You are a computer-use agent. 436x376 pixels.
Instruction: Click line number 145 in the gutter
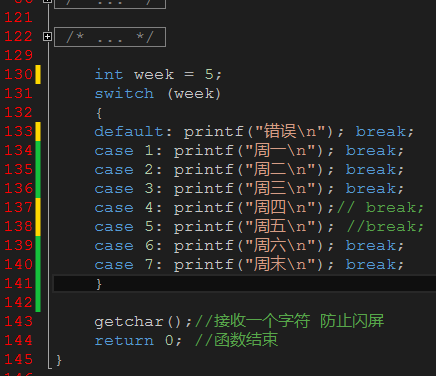tap(18, 360)
